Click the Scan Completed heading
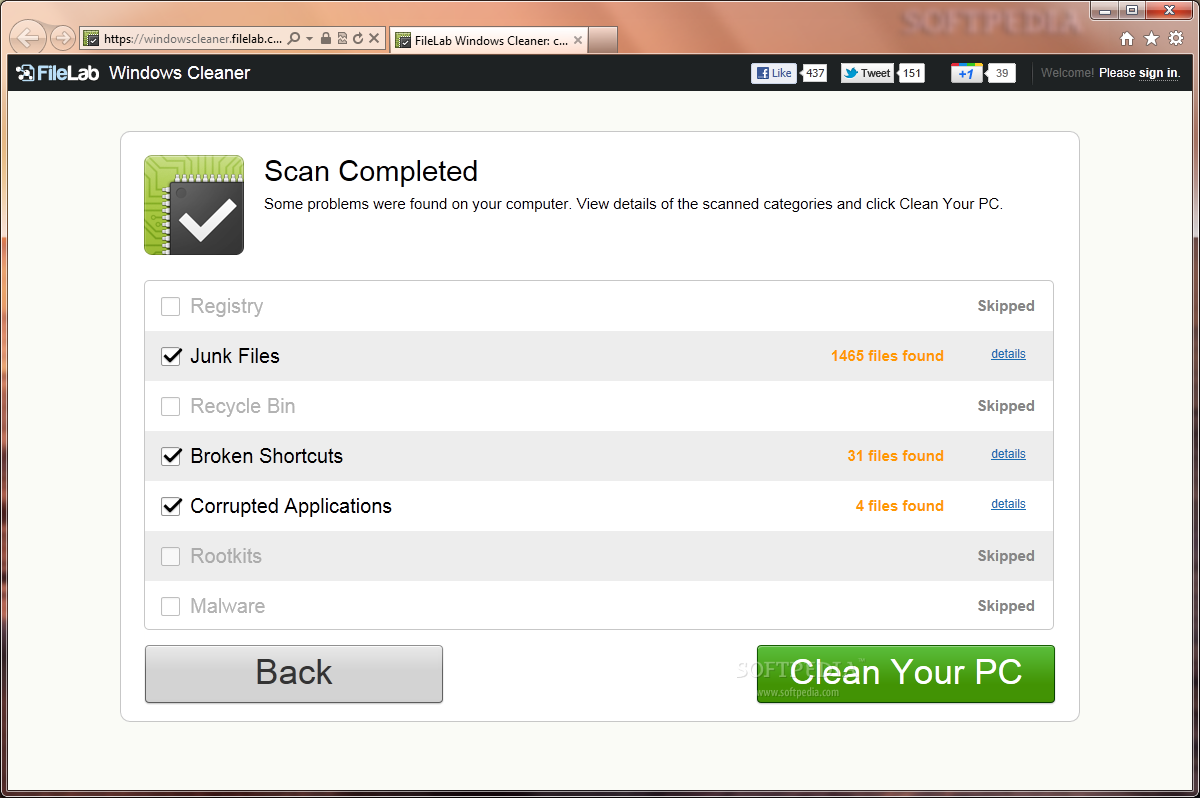The width and height of the screenshot is (1200, 798). pyautogui.click(x=371, y=171)
